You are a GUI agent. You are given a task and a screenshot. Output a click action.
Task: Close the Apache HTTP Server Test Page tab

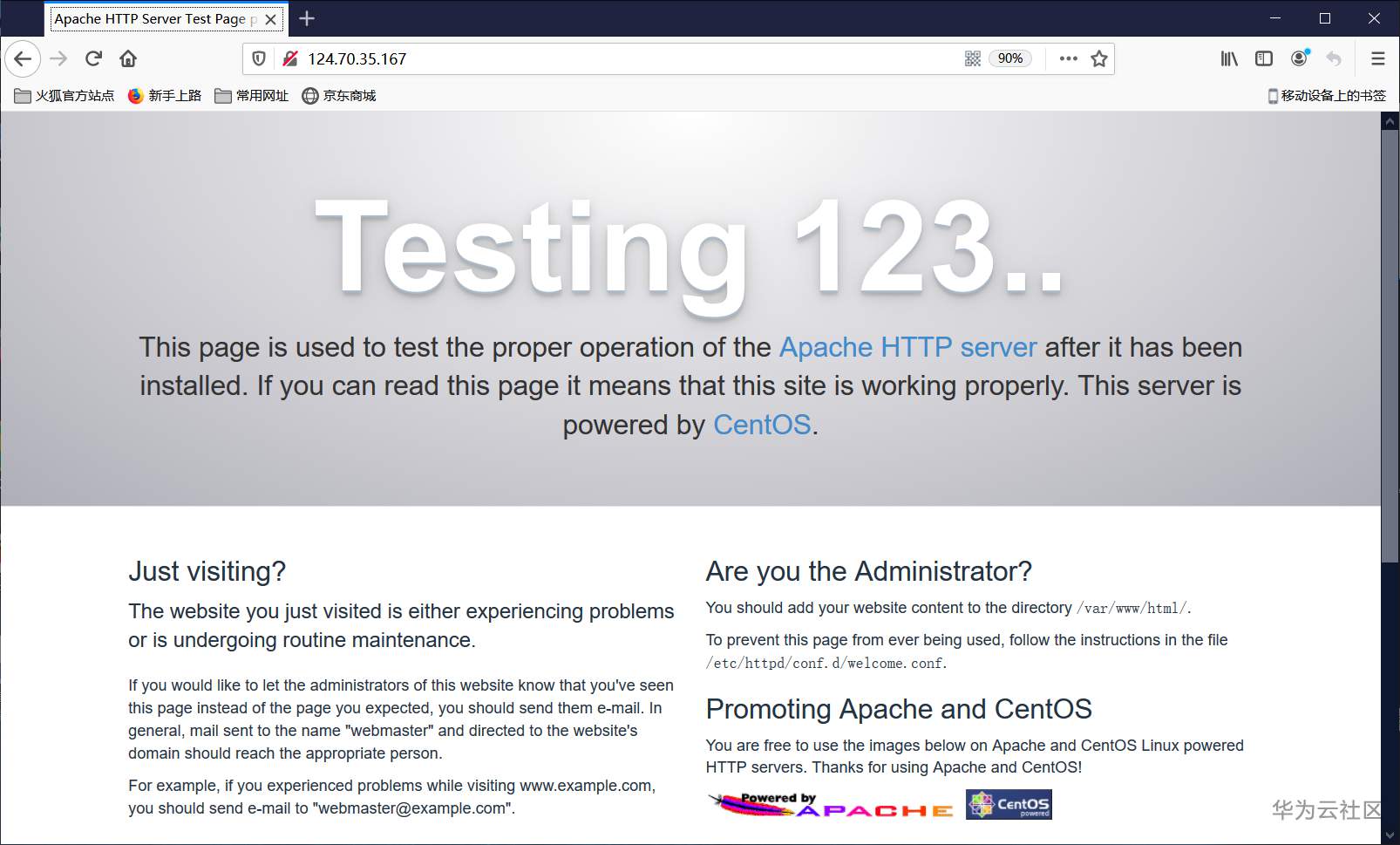point(271,19)
